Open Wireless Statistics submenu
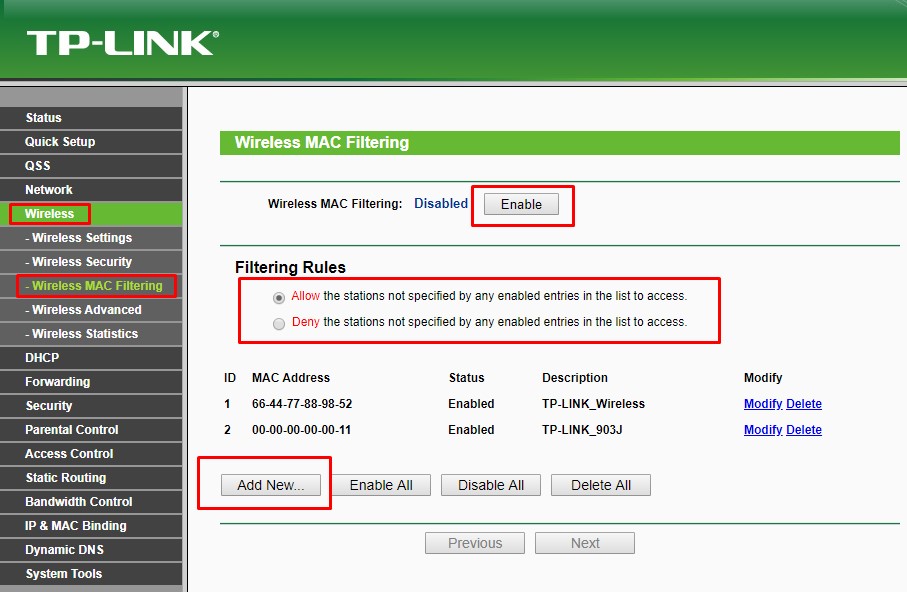The image size is (907, 592). click(x=91, y=334)
